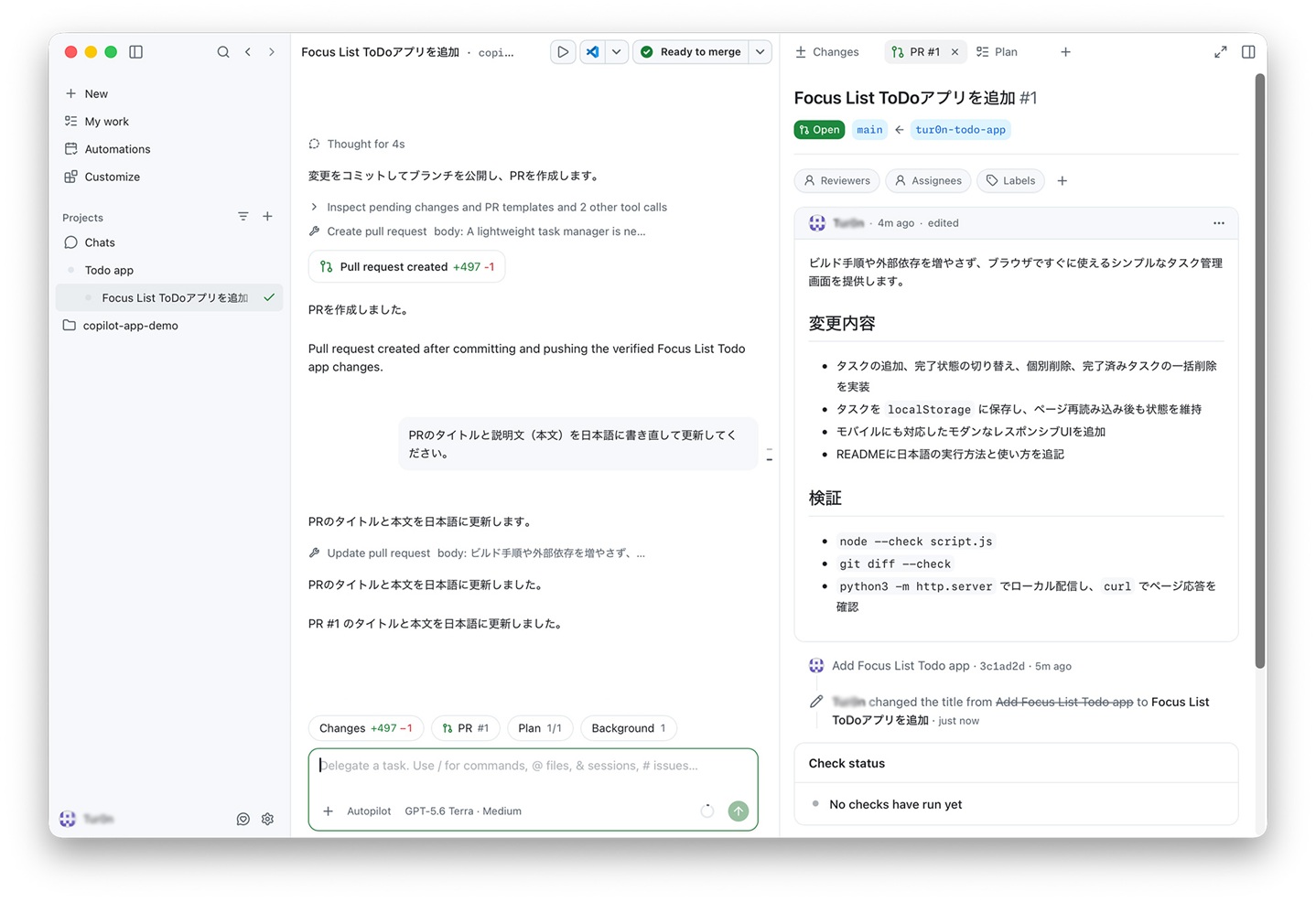Click the Ready to merge button

[691, 52]
